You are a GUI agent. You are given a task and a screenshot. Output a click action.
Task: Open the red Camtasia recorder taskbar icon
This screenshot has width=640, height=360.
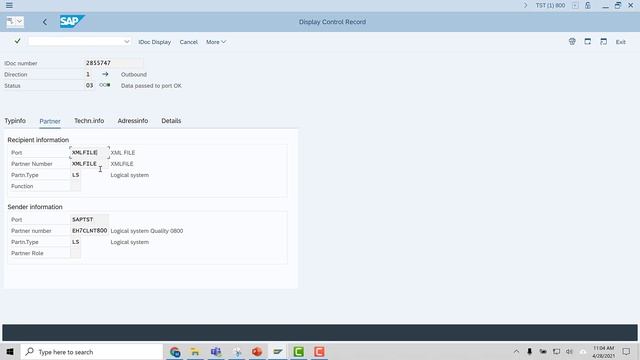[x=319, y=352]
